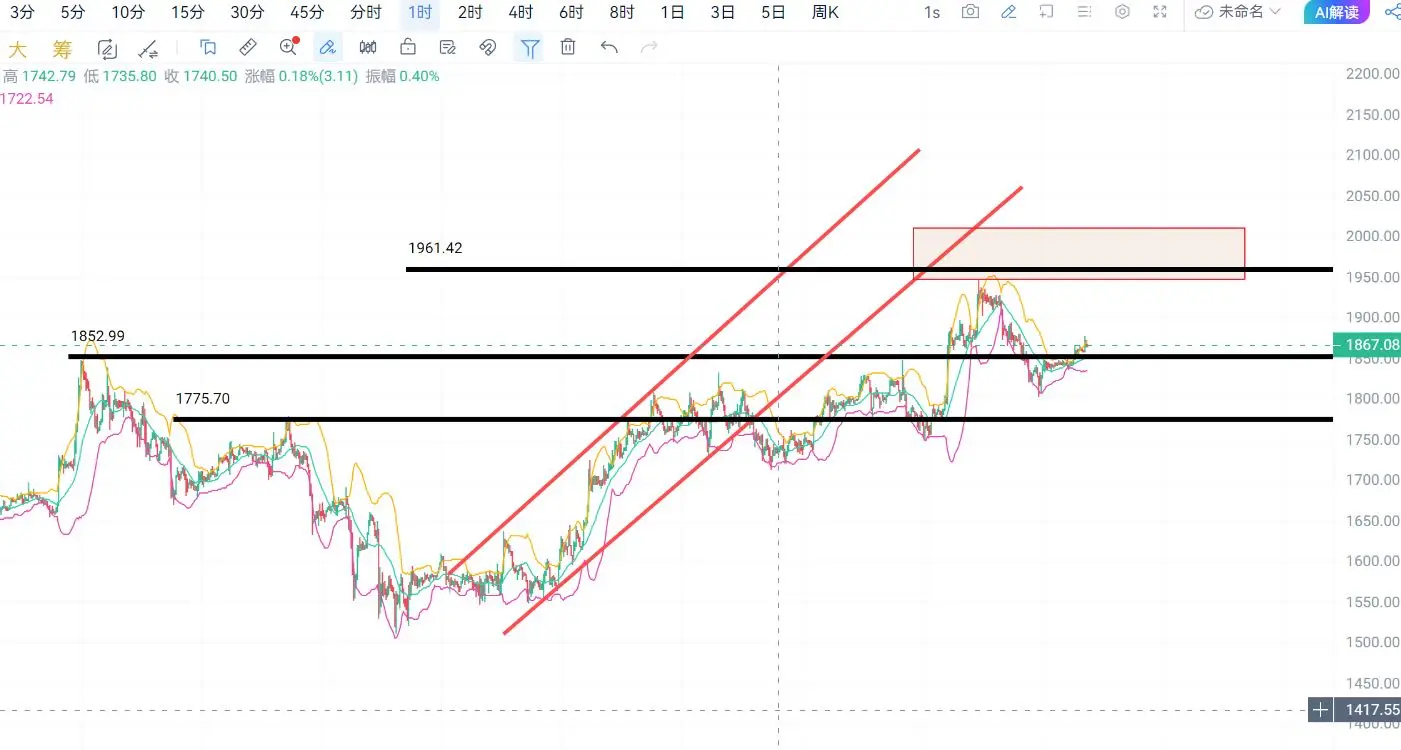The width and height of the screenshot is (1401, 750).
Task: Select the 30分 interval
Action: coord(247,12)
